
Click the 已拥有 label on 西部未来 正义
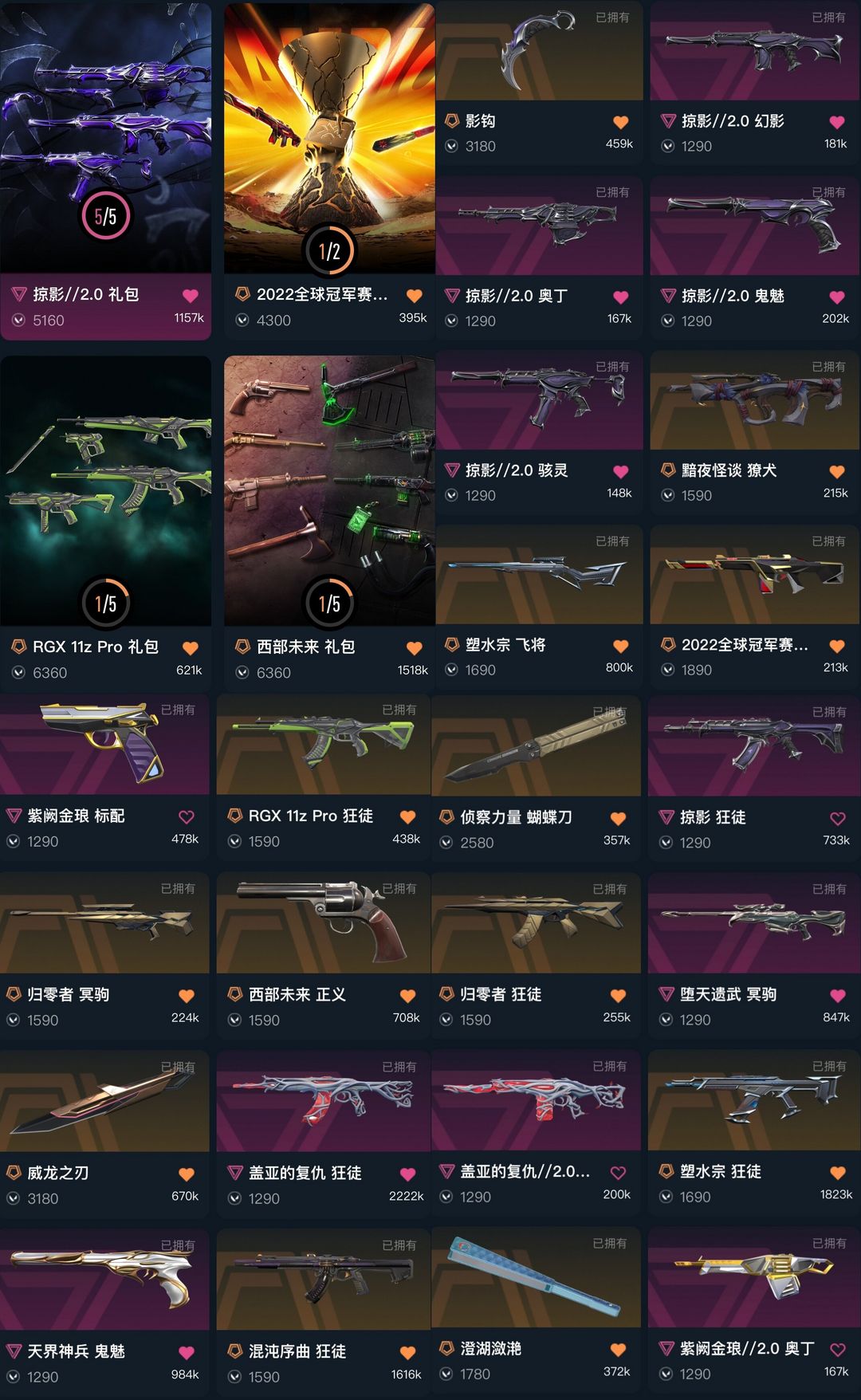point(399,888)
